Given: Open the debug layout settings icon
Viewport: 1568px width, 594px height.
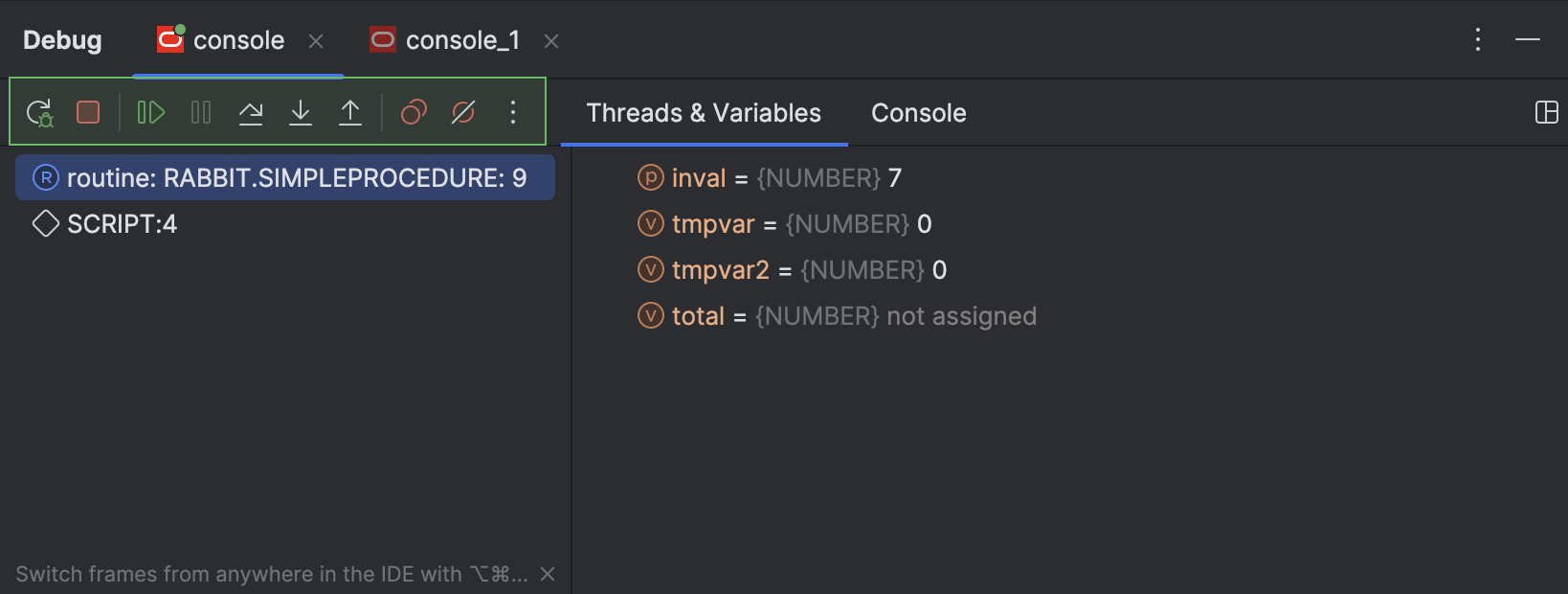Looking at the screenshot, I should pos(1547,112).
